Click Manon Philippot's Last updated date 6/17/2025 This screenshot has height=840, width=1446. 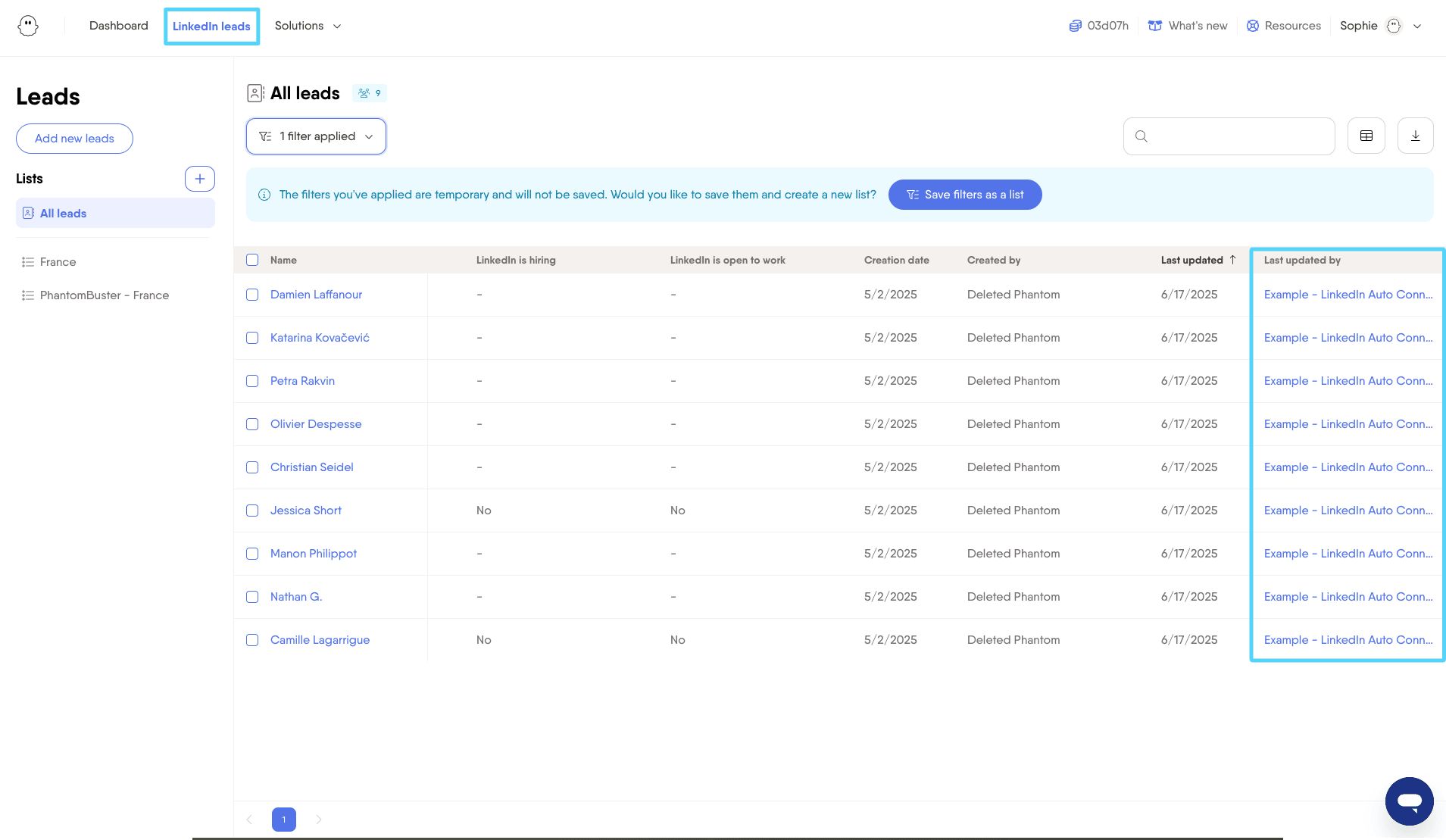click(1189, 554)
